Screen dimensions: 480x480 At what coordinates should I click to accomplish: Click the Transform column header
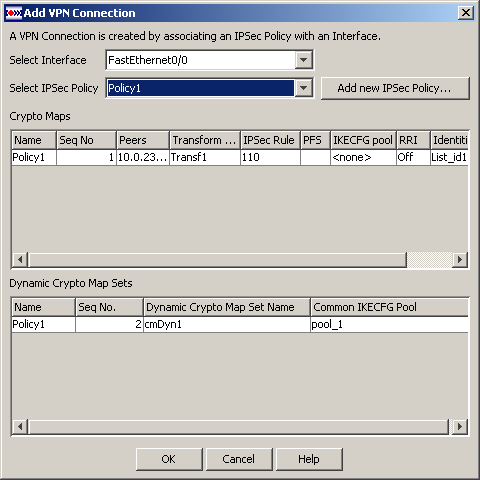pos(205,140)
